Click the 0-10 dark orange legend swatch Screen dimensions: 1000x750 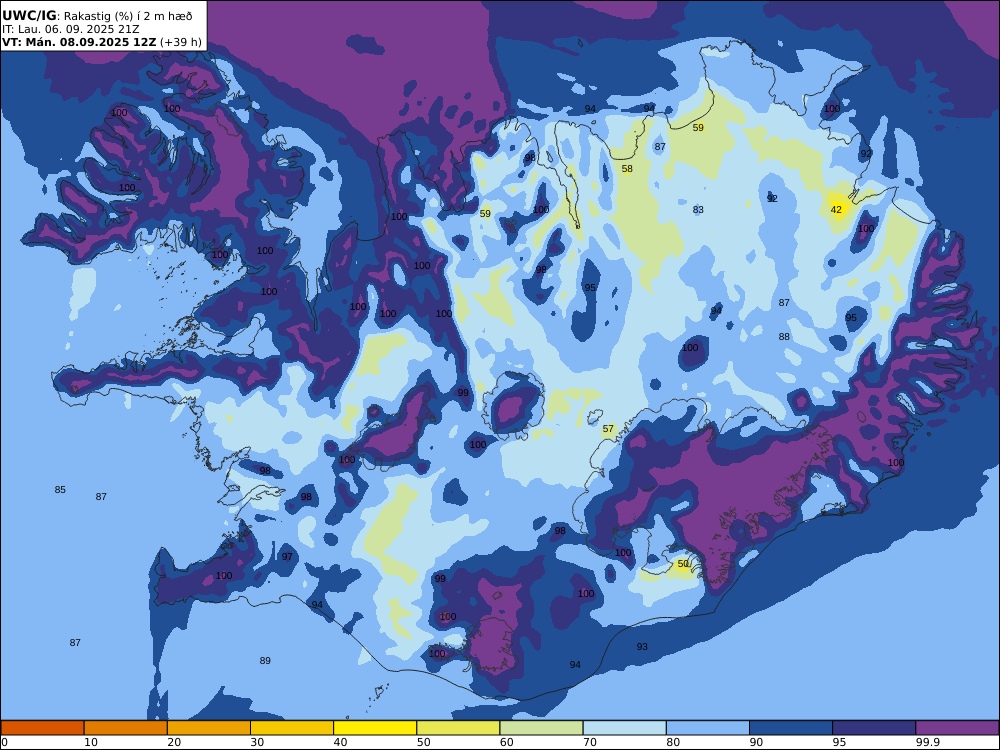43,728
